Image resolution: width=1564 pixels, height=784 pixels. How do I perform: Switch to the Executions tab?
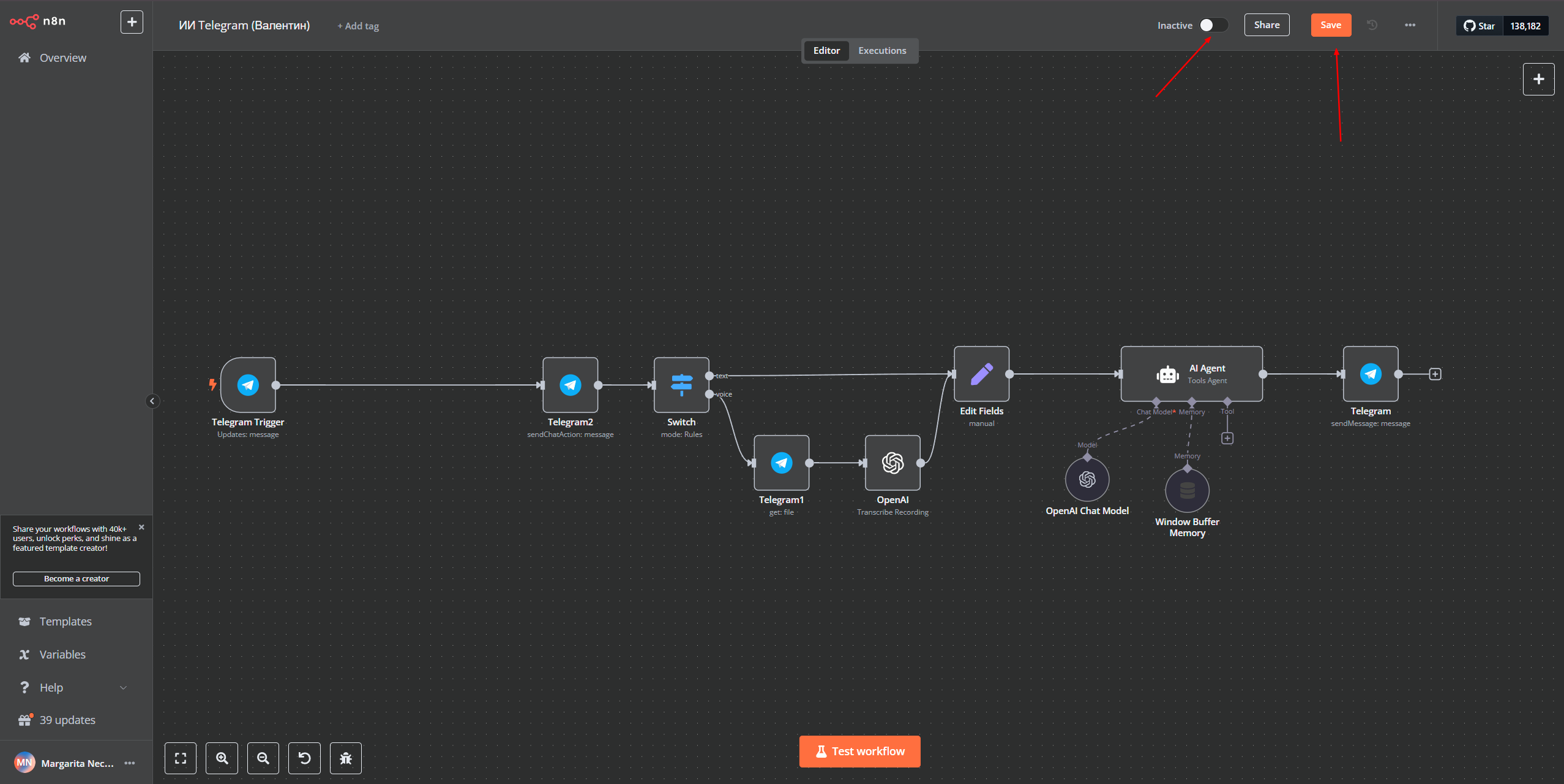tap(881, 51)
